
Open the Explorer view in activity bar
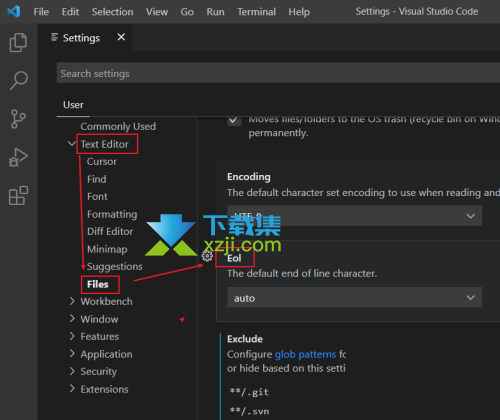[x=18, y=42]
